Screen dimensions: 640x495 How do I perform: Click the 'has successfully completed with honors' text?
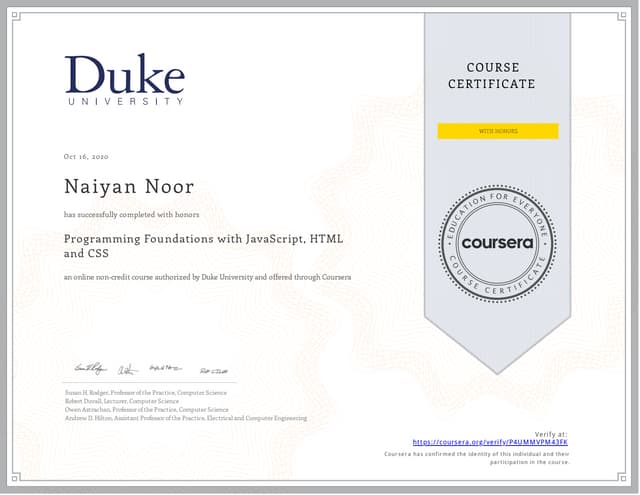132,215
